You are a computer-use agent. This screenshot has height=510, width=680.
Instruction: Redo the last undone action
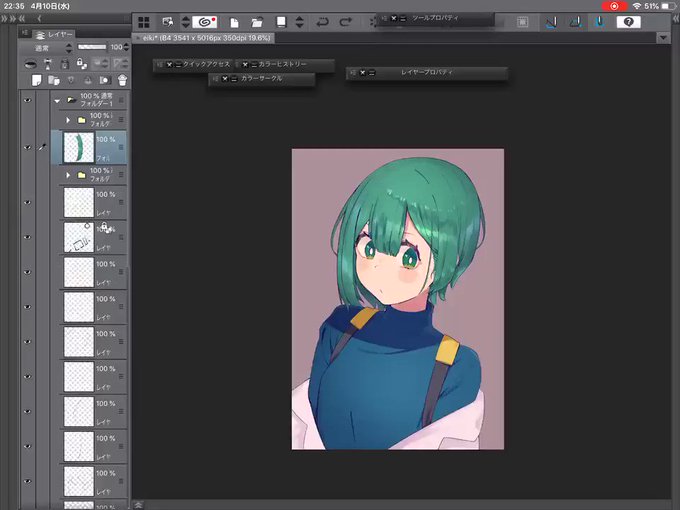tap(346, 22)
